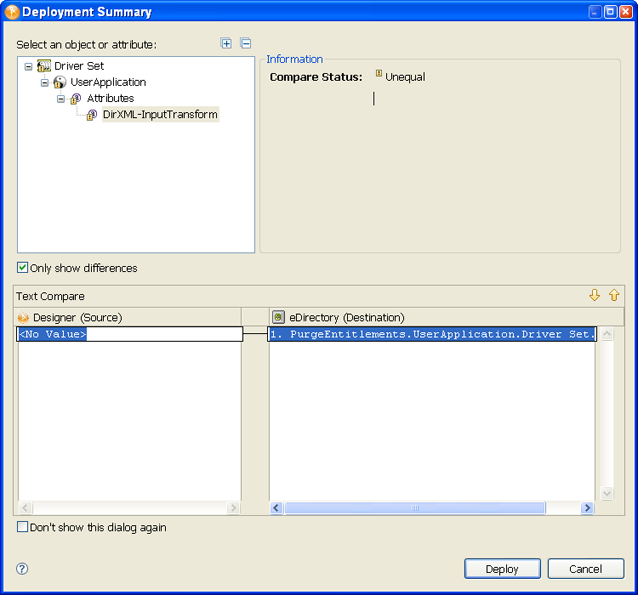Click destination scrollbar left arrow

click(x=277, y=508)
